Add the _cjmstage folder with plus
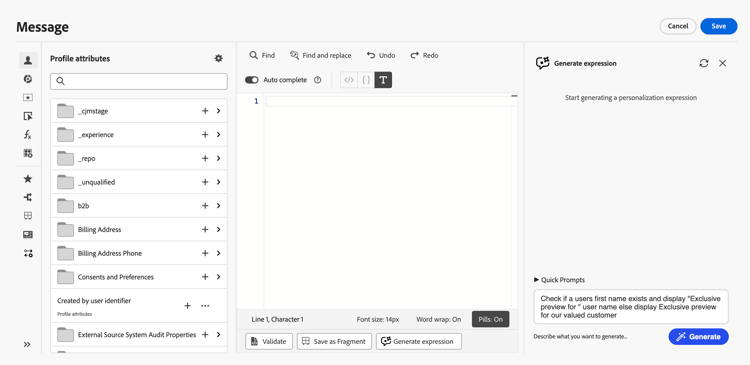 click(205, 111)
